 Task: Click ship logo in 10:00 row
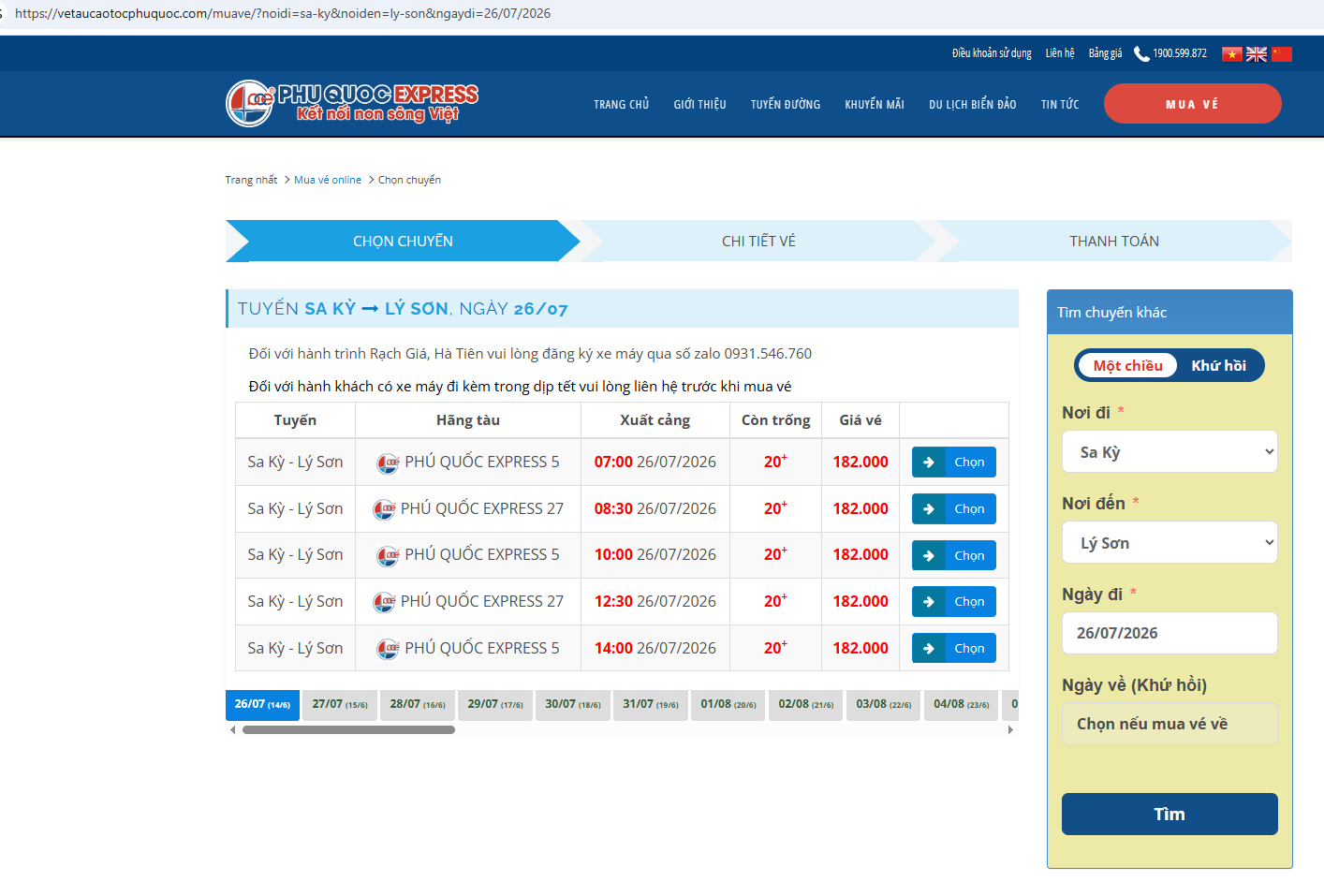(388, 555)
